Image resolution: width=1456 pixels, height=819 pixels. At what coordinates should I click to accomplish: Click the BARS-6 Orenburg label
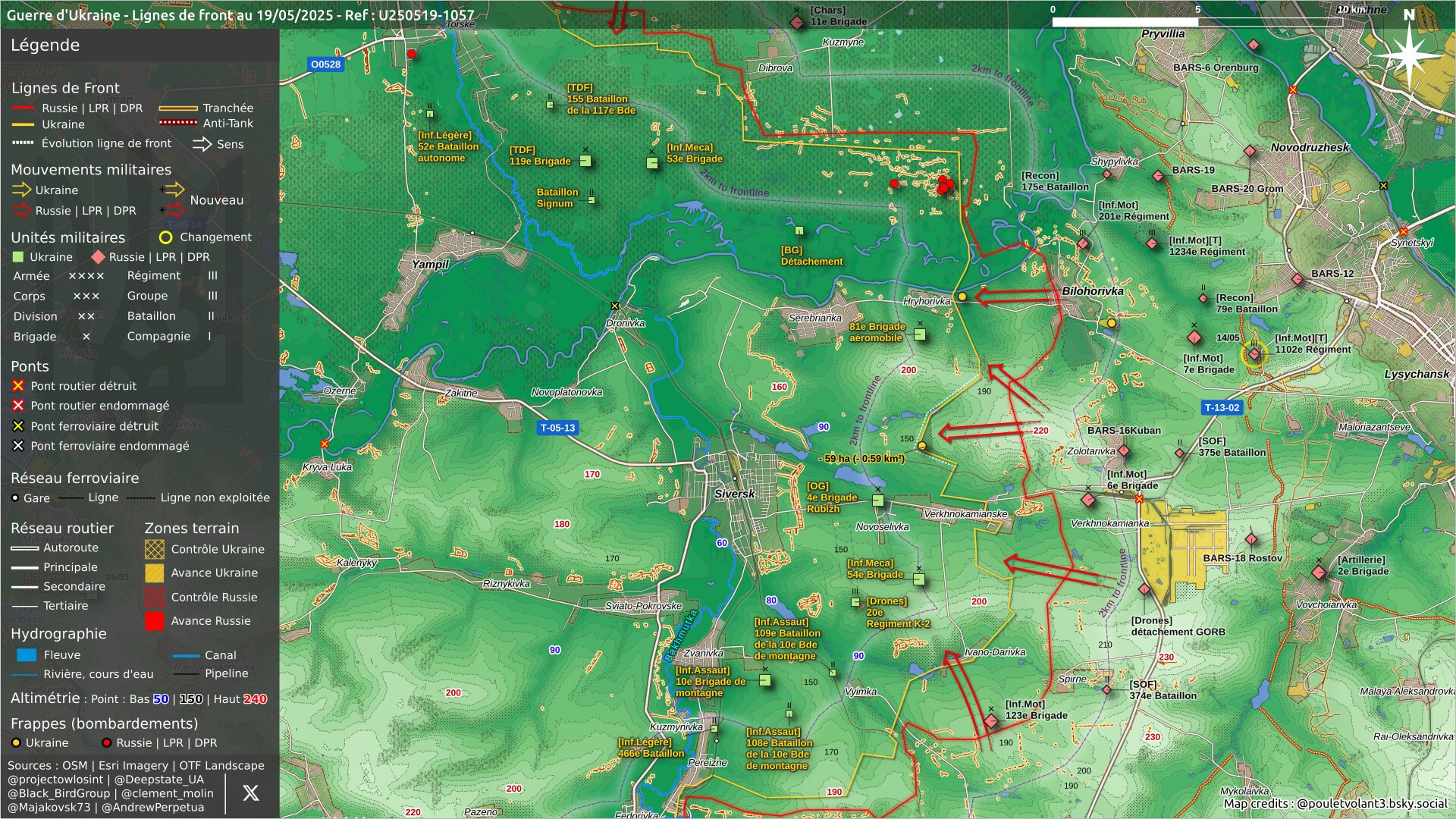point(1216,67)
